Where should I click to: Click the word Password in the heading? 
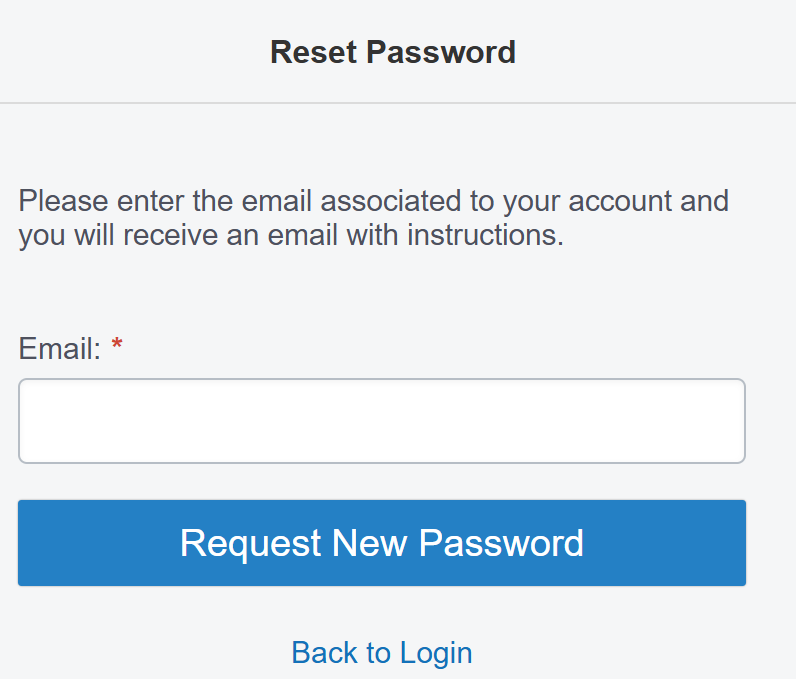[441, 52]
